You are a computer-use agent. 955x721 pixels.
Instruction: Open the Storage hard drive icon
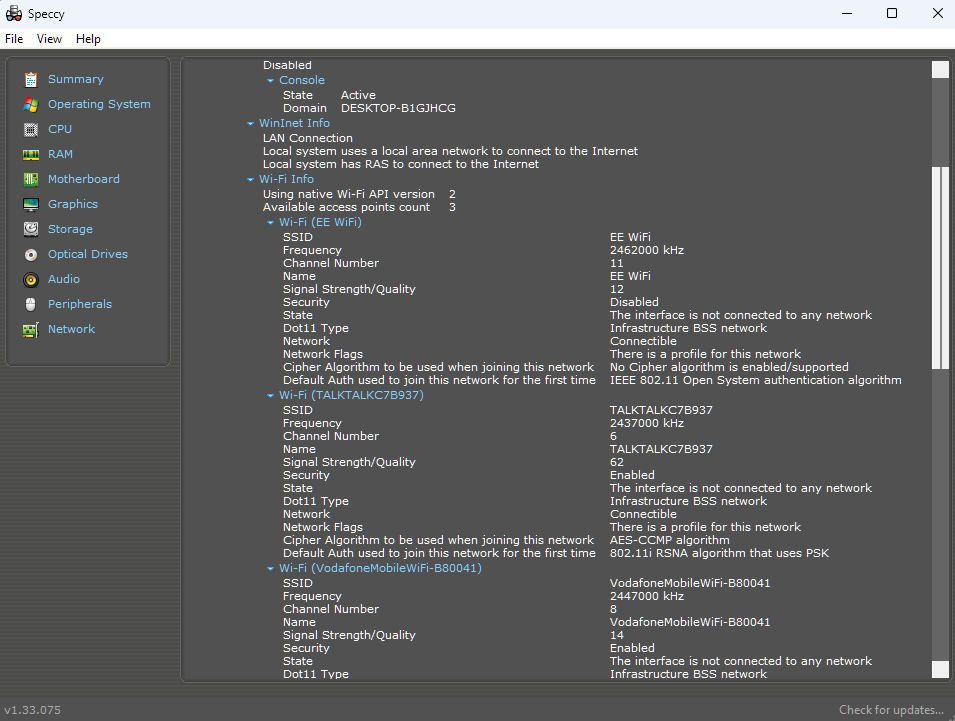pyautogui.click(x=31, y=230)
